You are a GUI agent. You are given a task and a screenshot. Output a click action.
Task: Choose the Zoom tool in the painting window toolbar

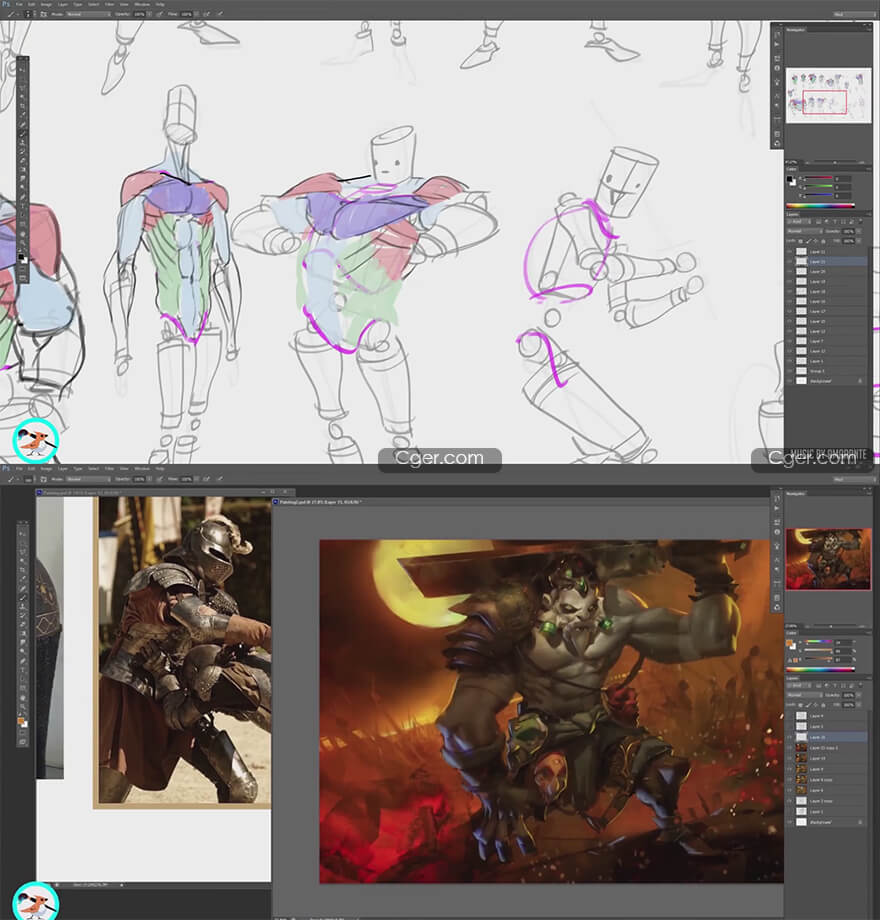pos(22,706)
